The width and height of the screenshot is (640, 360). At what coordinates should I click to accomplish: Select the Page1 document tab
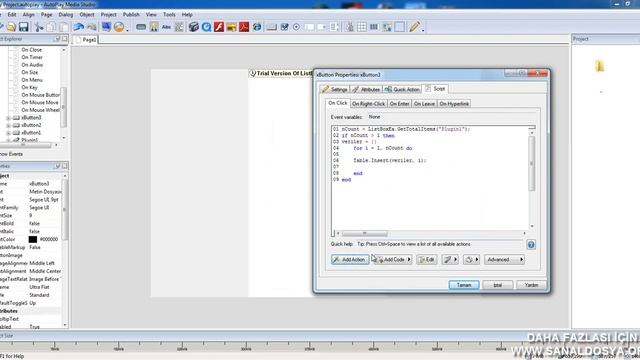pyautogui.click(x=86, y=40)
